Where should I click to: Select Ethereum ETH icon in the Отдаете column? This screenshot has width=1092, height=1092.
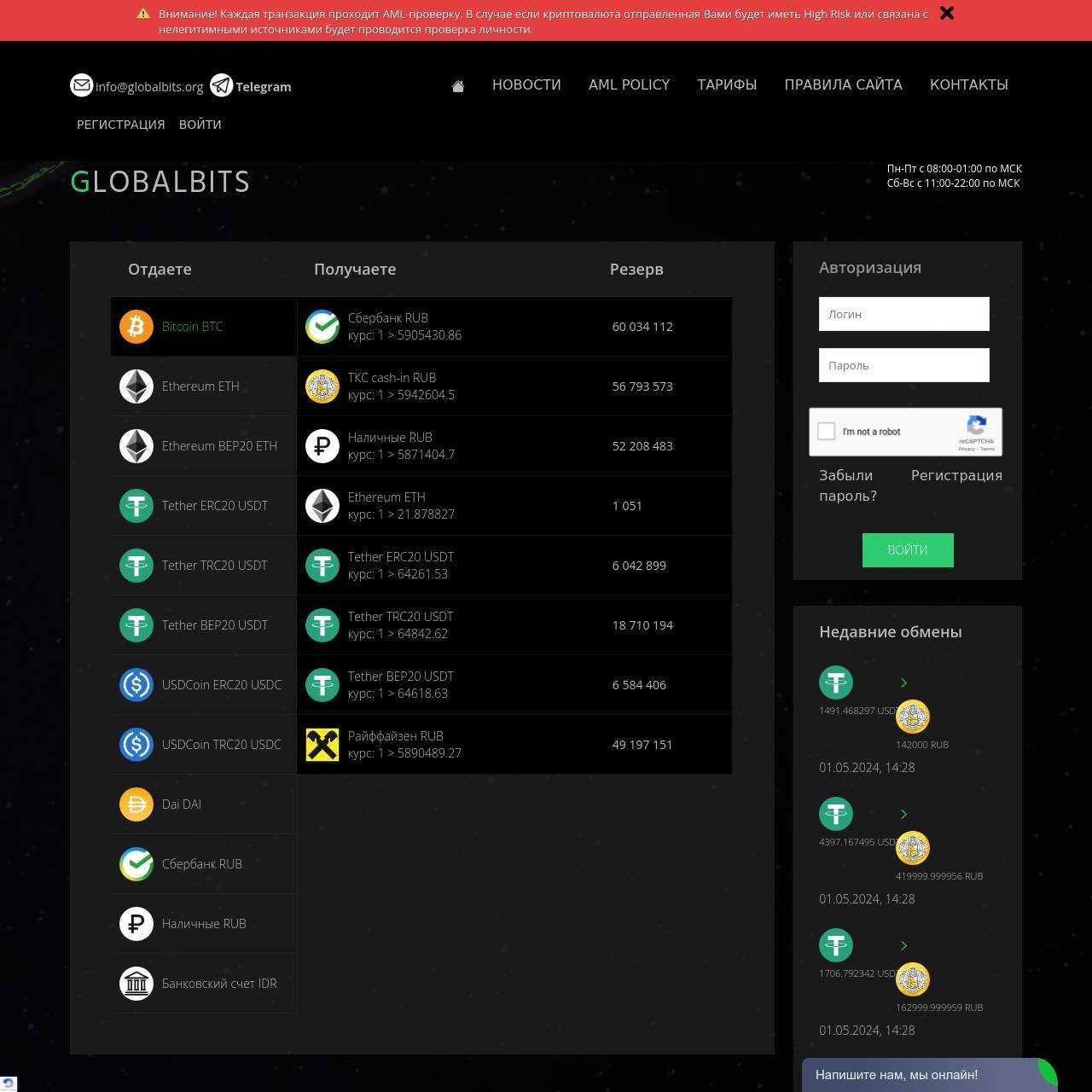136,386
